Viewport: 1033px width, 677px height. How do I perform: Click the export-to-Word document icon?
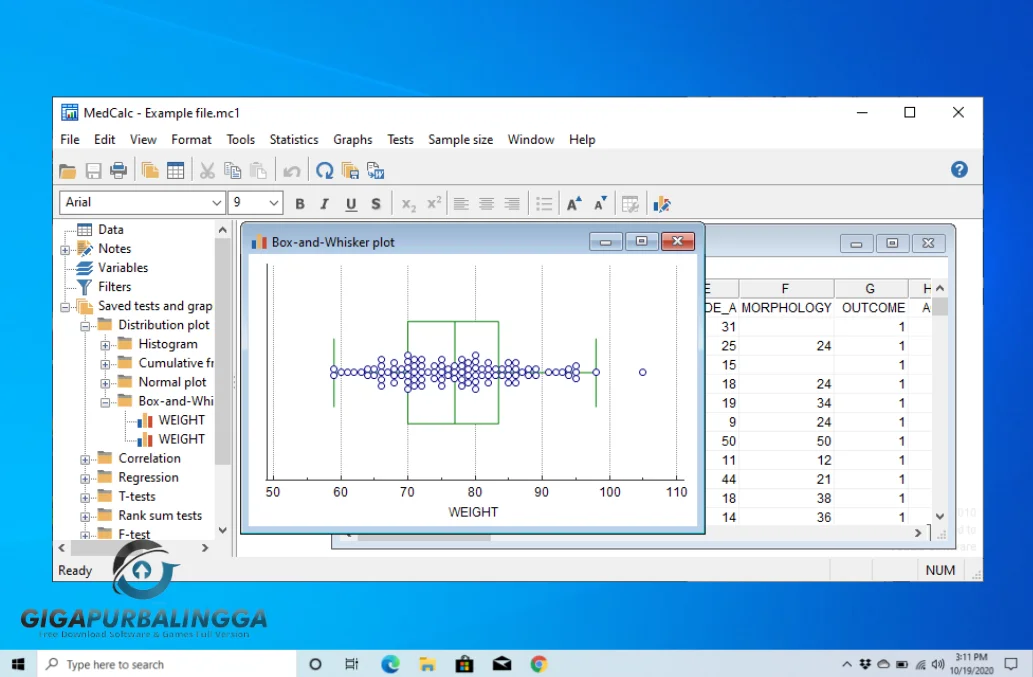coord(376,171)
